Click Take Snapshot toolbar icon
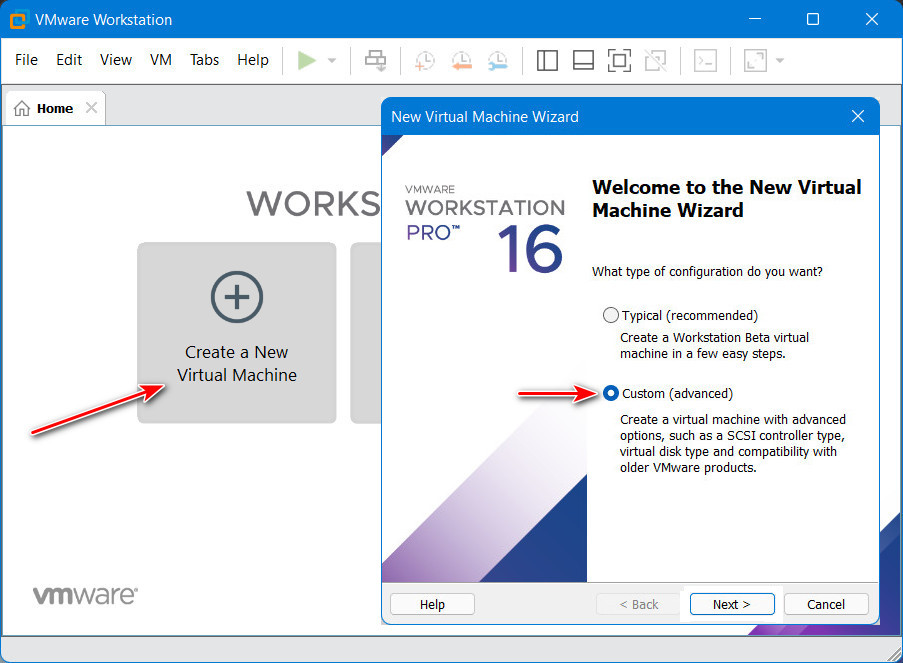Viewport: 903px width, 663px height. coord(425,60)
